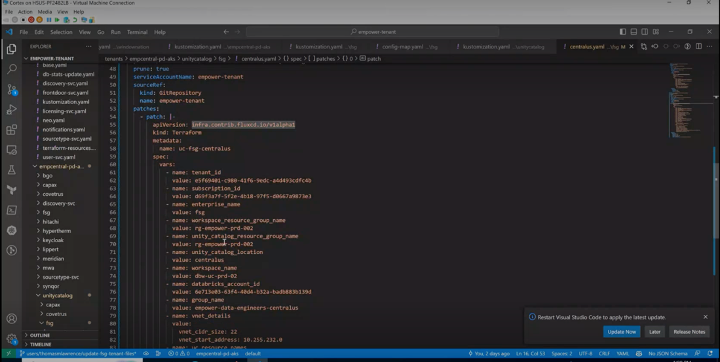Open the Search view in the activity bar
The height and width of the screenshot is (362, 720).
12,69
